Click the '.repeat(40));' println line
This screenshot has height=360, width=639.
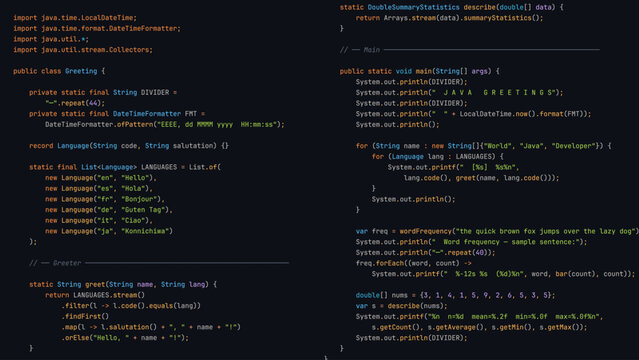click(x=425, y=252)
